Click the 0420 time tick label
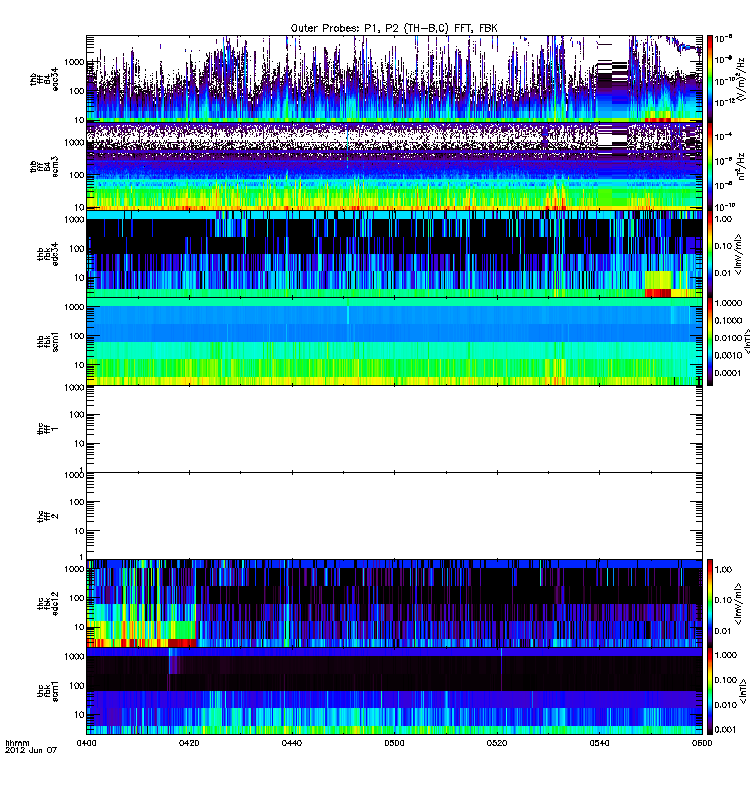The height and width of the screenshot is (800, 750). click(x=189, y=743)
